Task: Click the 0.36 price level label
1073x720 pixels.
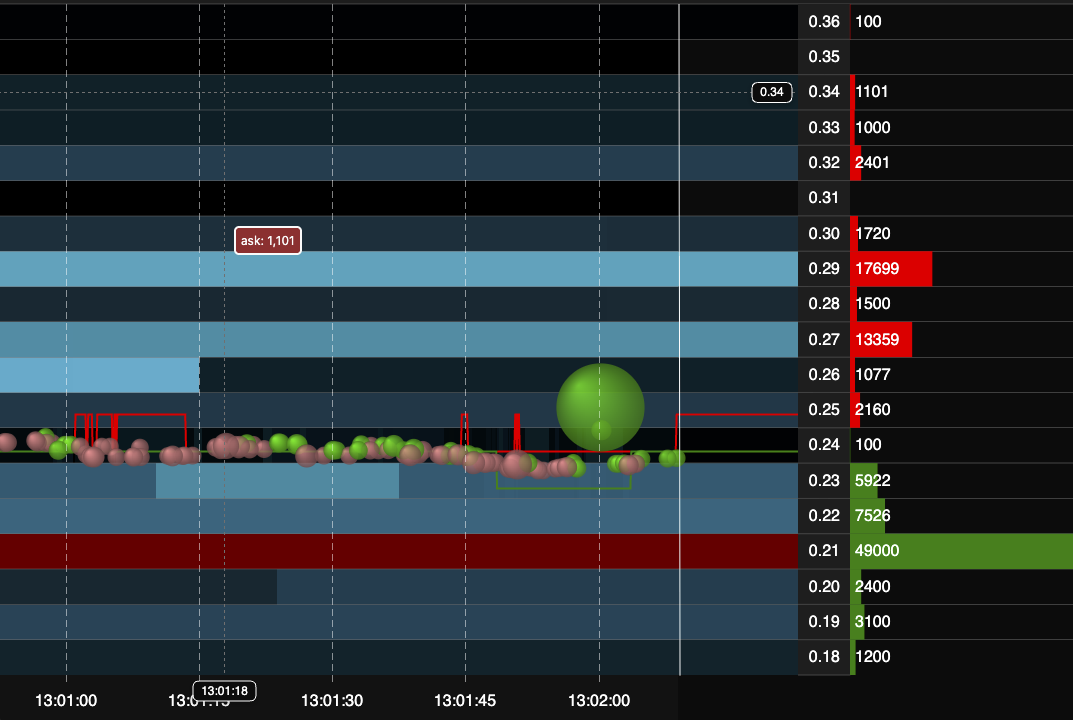Action: click(x=824, y=21)
